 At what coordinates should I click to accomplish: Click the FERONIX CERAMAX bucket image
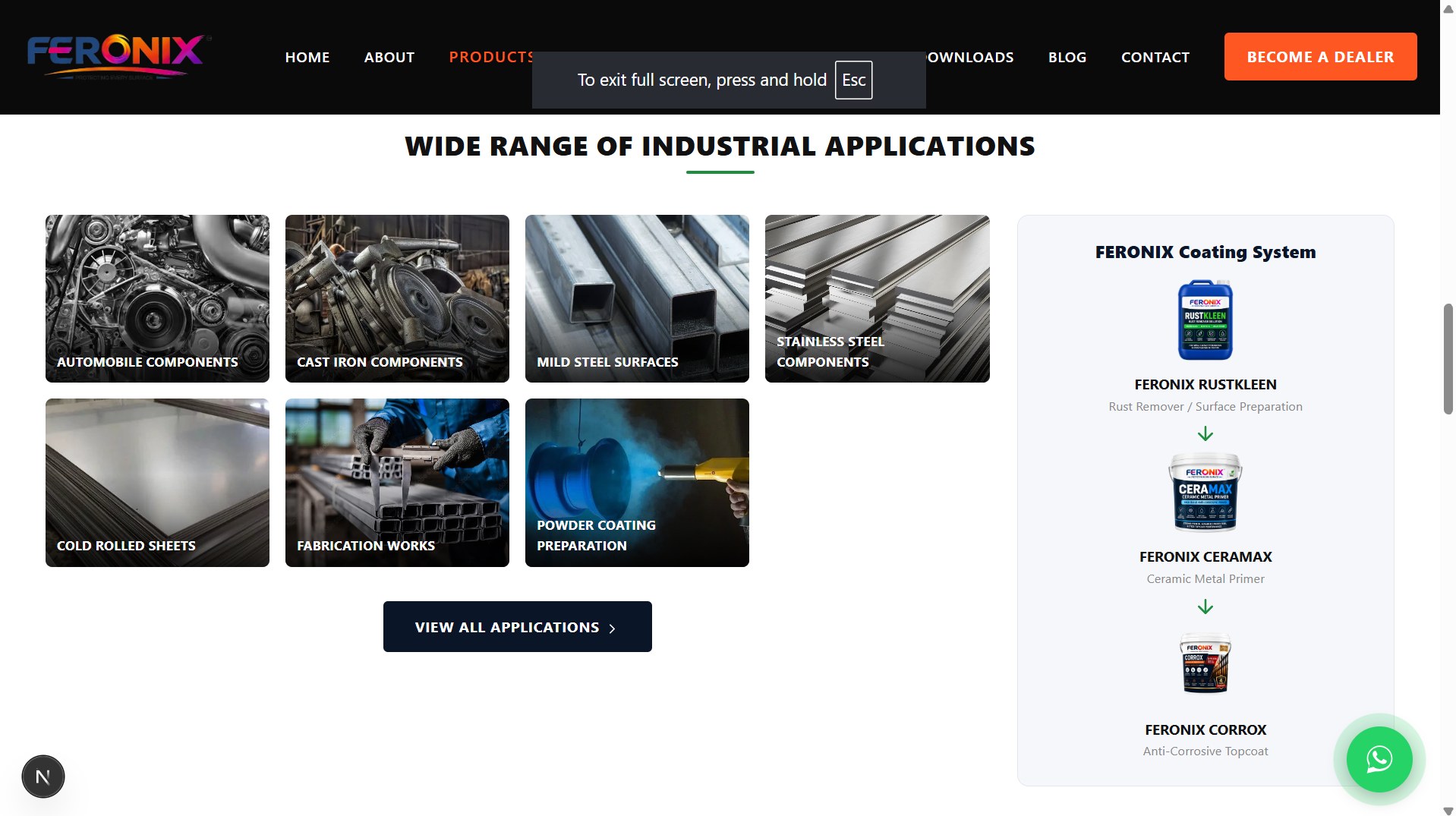[x=1205, y=492]
